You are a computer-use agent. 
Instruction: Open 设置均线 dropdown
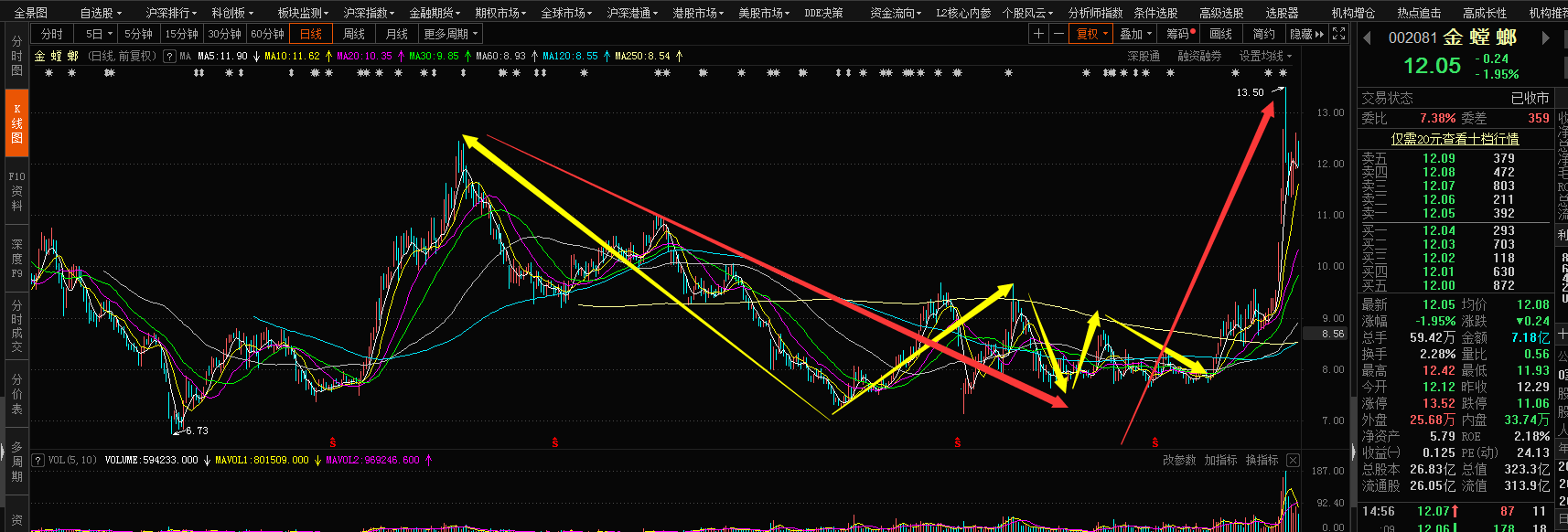1265,56
